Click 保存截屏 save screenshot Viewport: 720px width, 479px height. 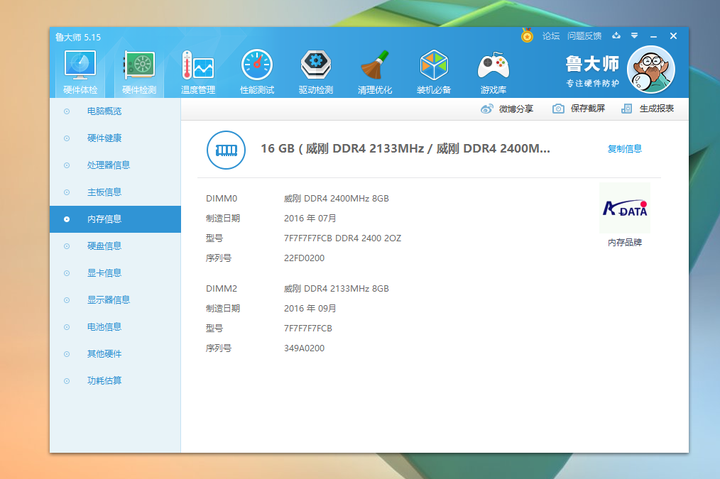(x=588, y=109)
